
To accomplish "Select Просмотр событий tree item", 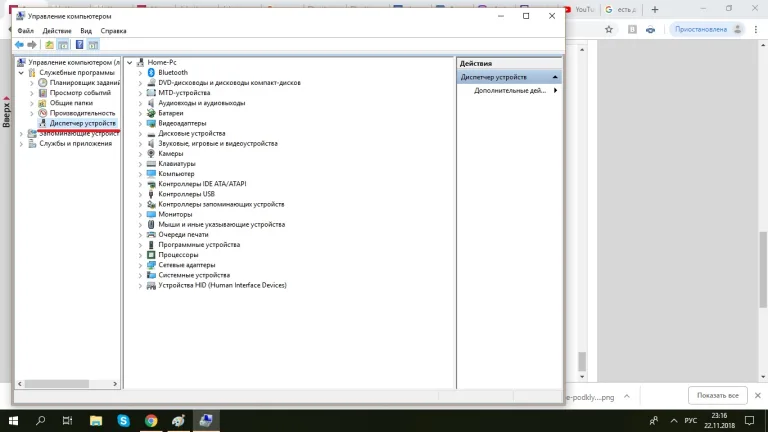I will (80, 93).
